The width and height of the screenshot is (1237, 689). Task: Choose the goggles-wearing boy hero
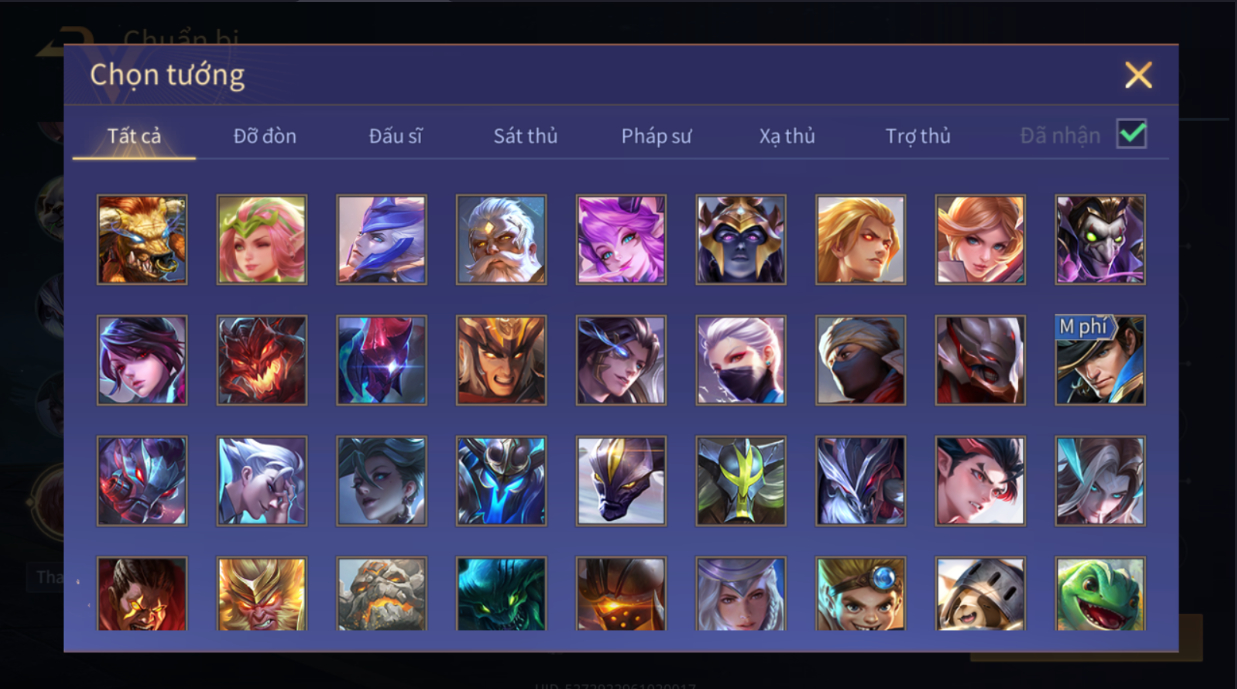(x=861, y=594)
